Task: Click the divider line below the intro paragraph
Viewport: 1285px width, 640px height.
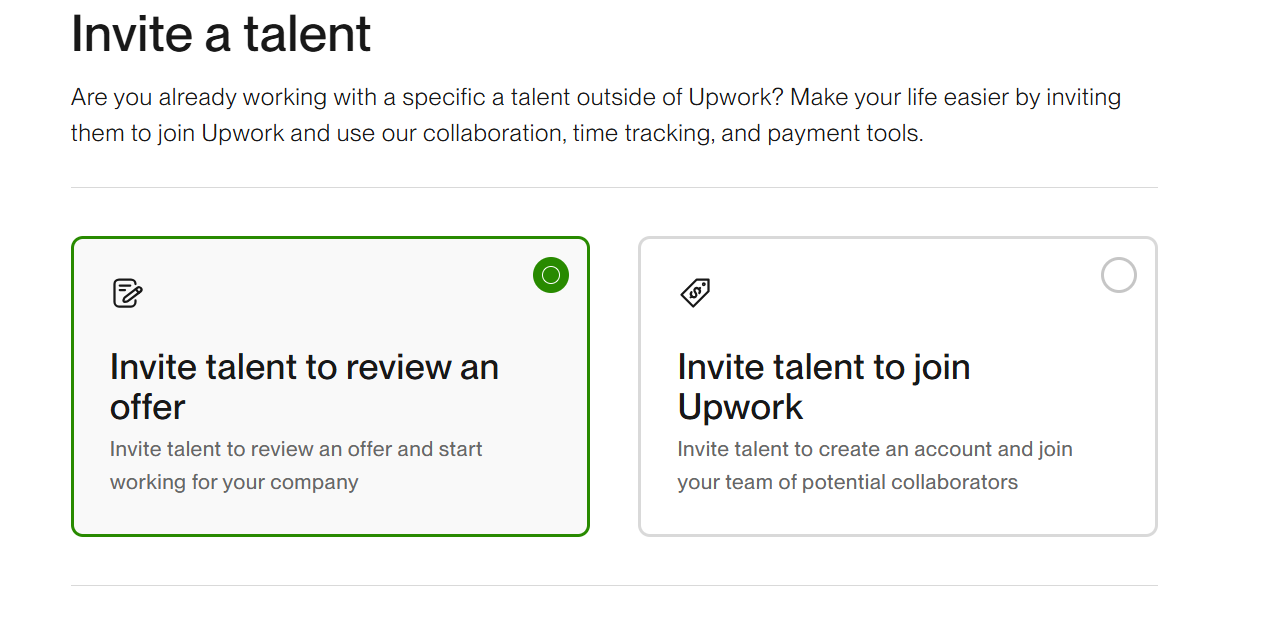Action: pyautogui.click(x=614, y=187)
